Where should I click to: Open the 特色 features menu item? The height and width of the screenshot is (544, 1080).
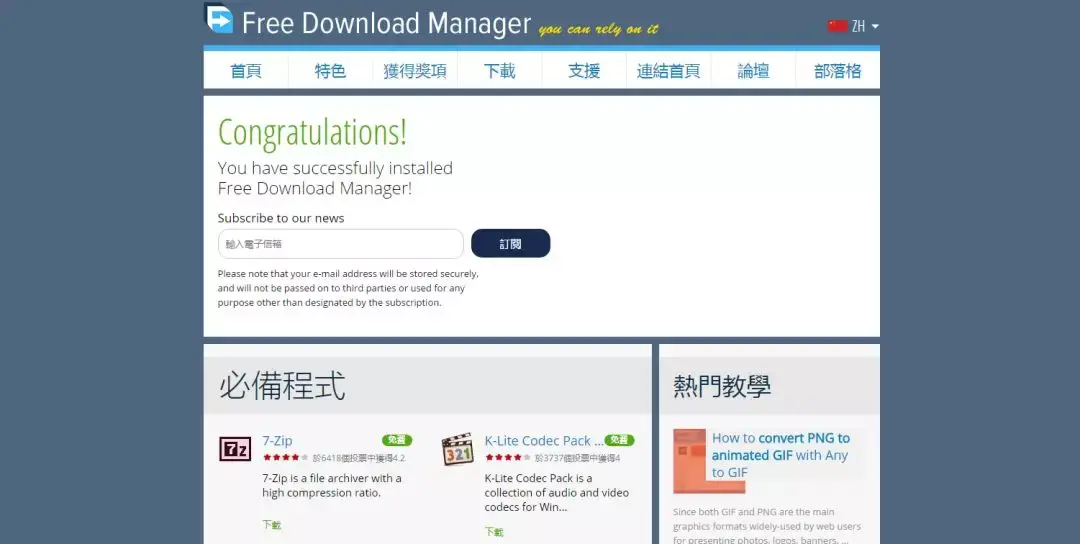tap(331, 71)
